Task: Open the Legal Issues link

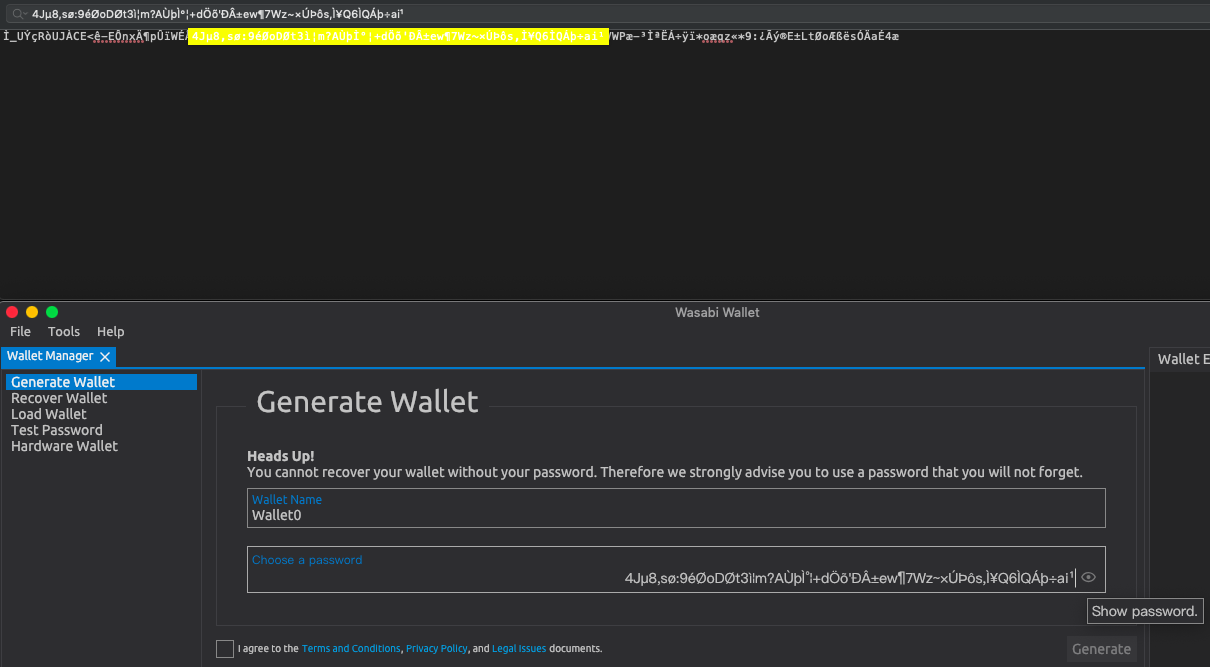Action: click(x=519, y=649)
